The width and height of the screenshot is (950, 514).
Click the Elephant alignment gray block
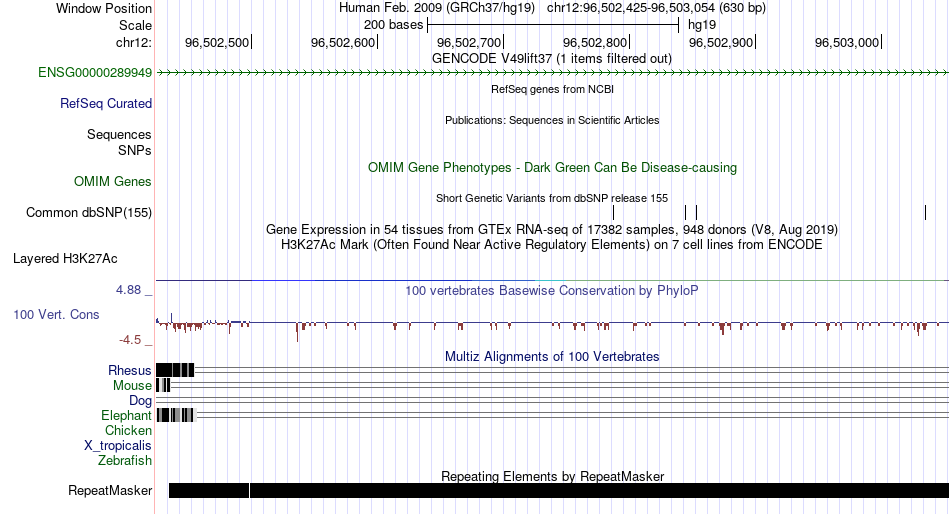[x=175, y=415]
